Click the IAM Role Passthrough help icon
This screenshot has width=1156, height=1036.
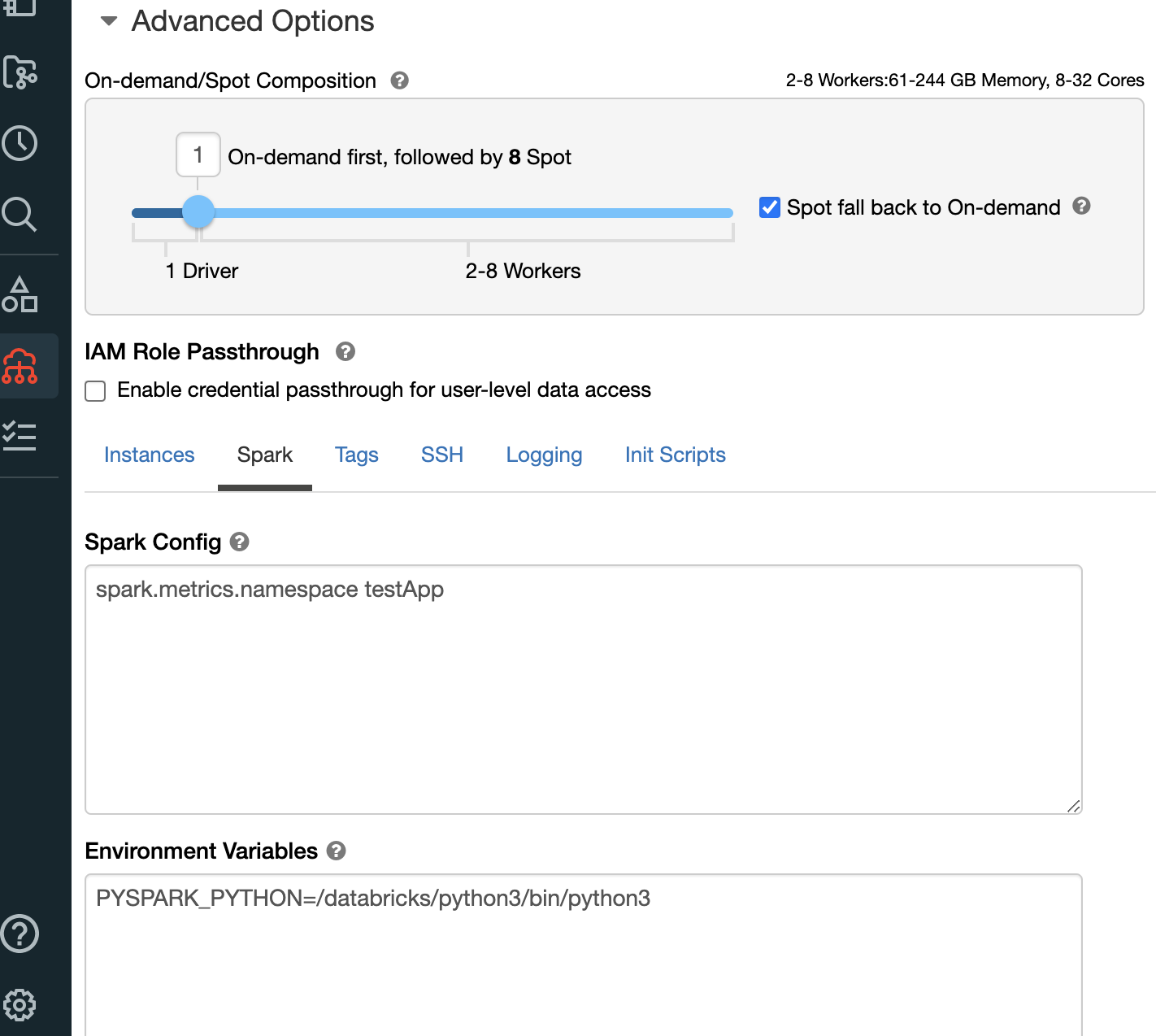click(345, 351)
